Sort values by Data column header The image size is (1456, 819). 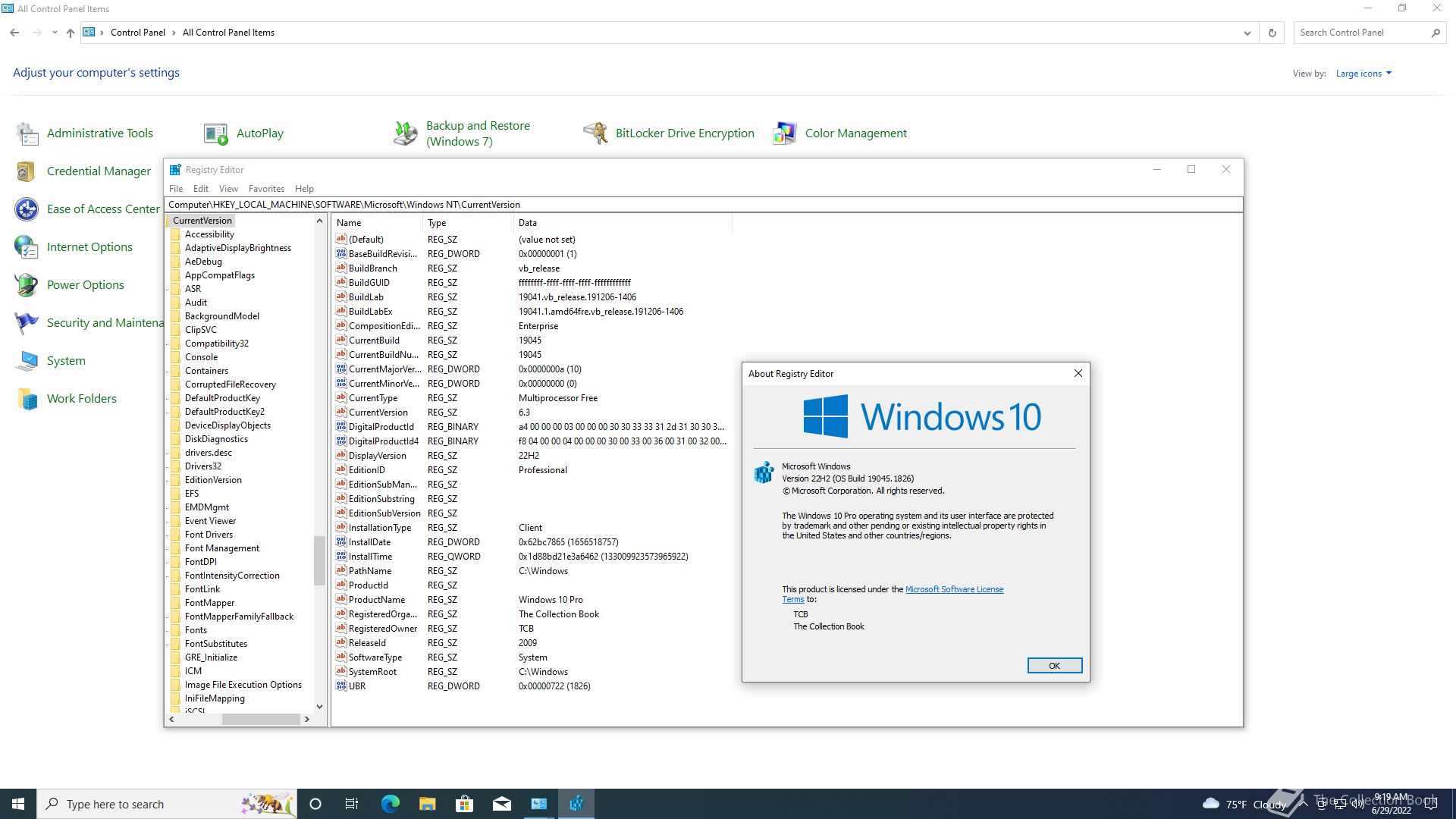623,223
